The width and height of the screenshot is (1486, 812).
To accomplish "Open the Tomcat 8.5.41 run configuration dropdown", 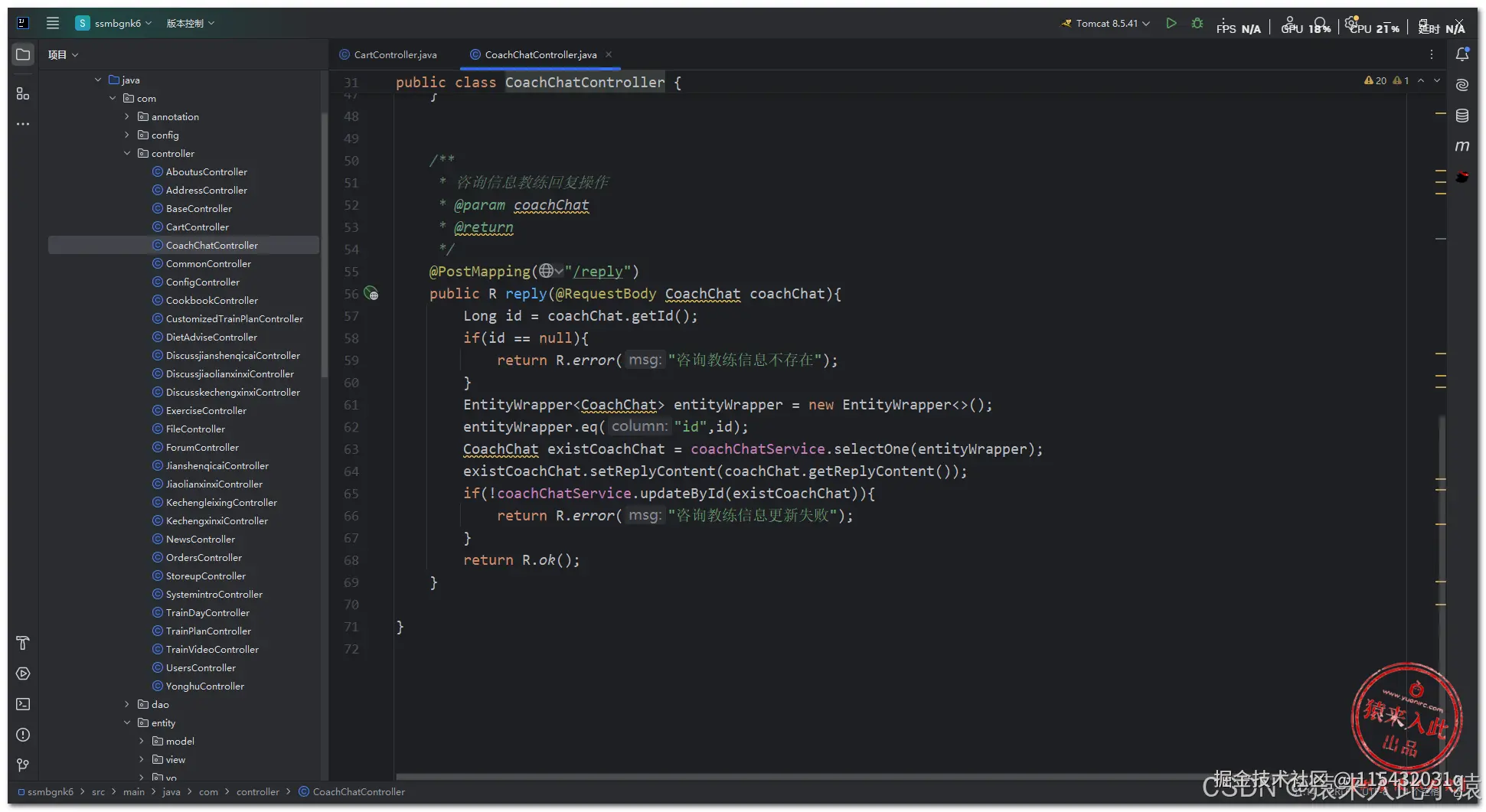I will (1106, 24).
